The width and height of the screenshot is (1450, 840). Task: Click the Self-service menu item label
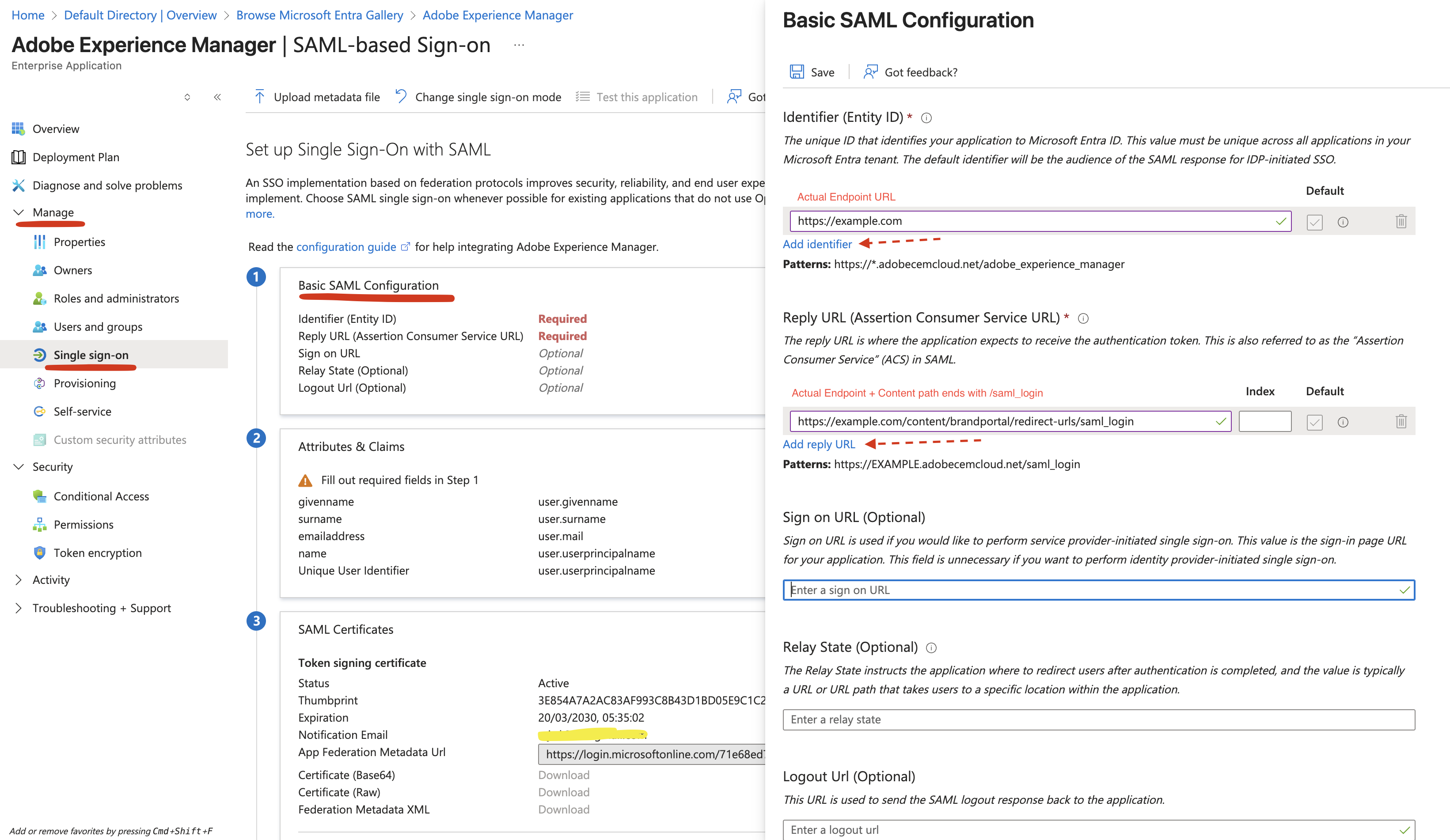(x=82, y=411)
